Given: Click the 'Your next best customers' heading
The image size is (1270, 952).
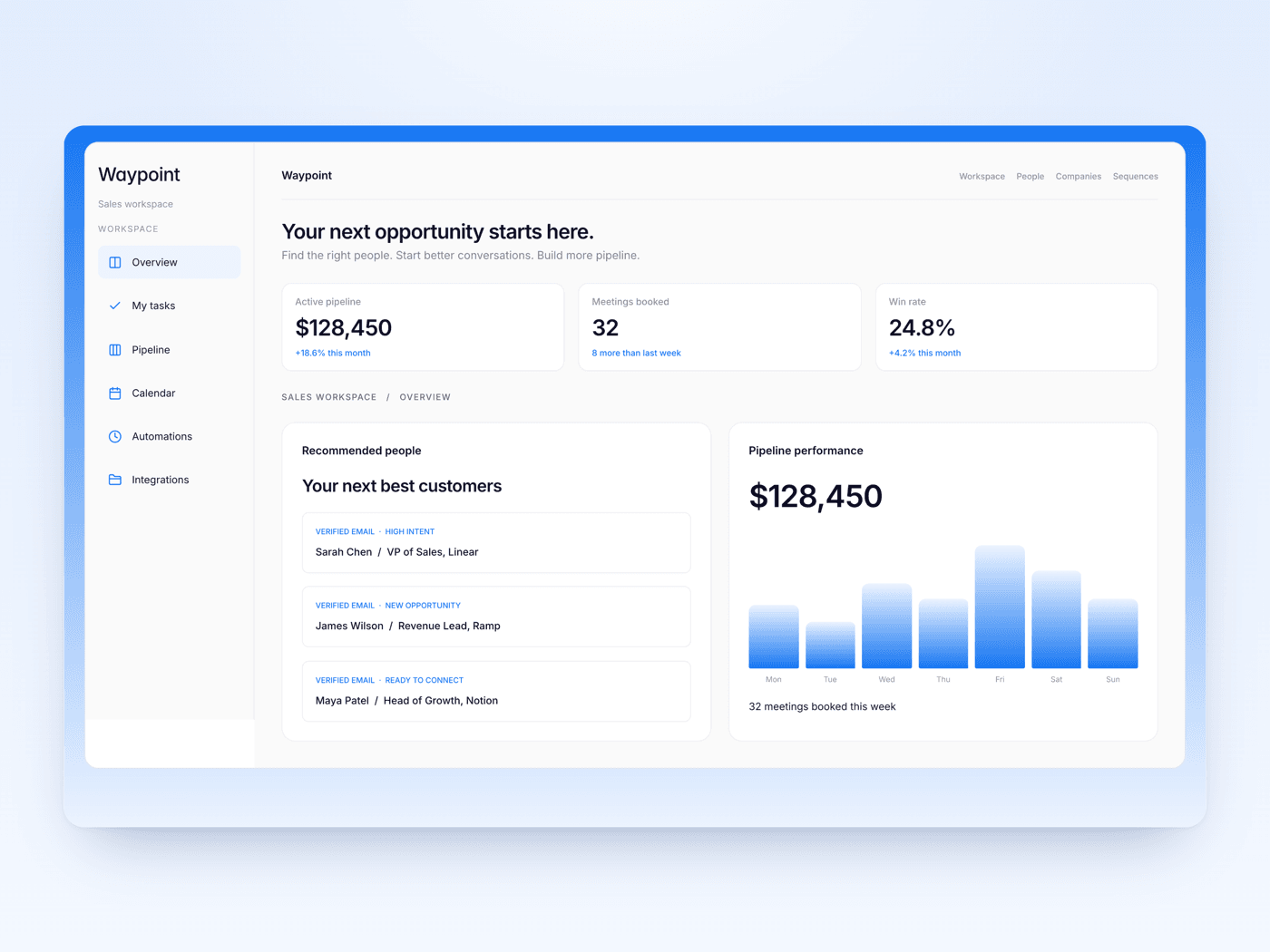Looking at the screenshot, I should (402, 486).
